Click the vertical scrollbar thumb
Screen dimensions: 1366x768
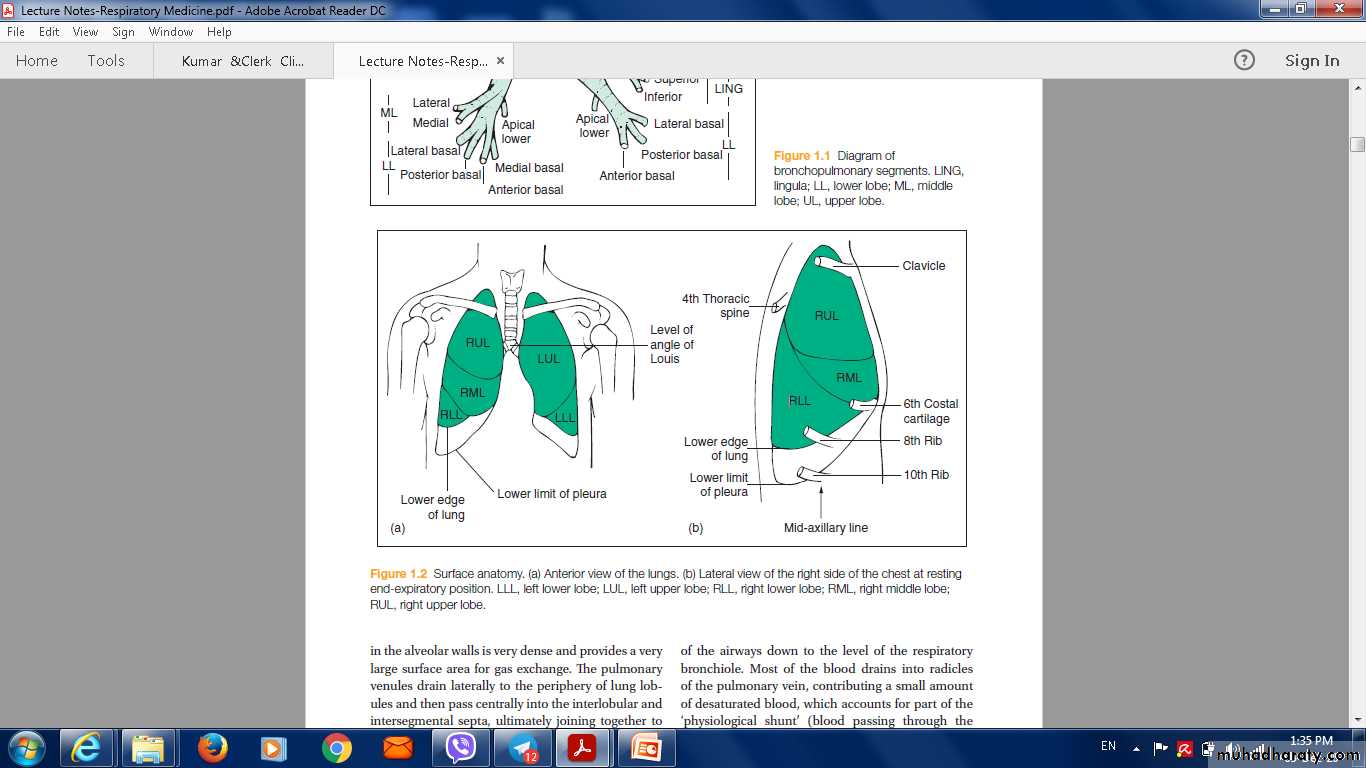click(x=1357, y=144)
